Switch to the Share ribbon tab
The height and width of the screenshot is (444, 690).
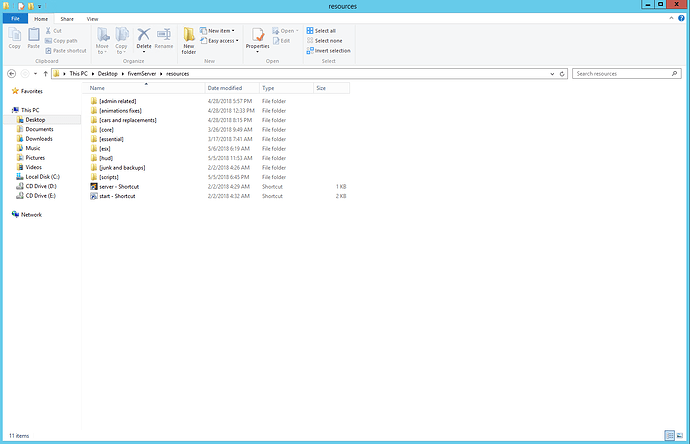67,19
